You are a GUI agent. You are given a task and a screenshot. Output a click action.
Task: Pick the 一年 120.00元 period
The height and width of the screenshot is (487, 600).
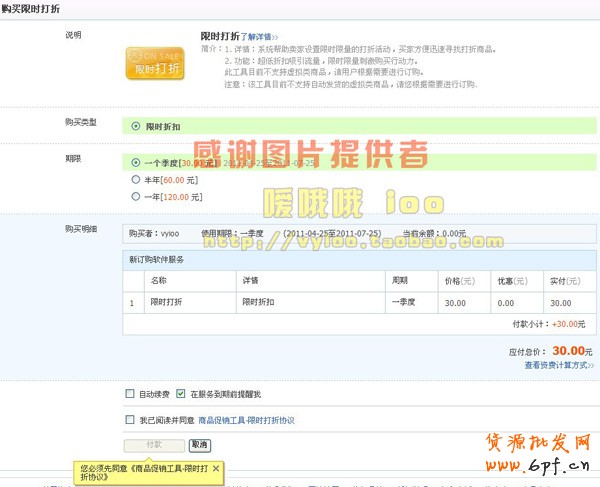(137, 197)
